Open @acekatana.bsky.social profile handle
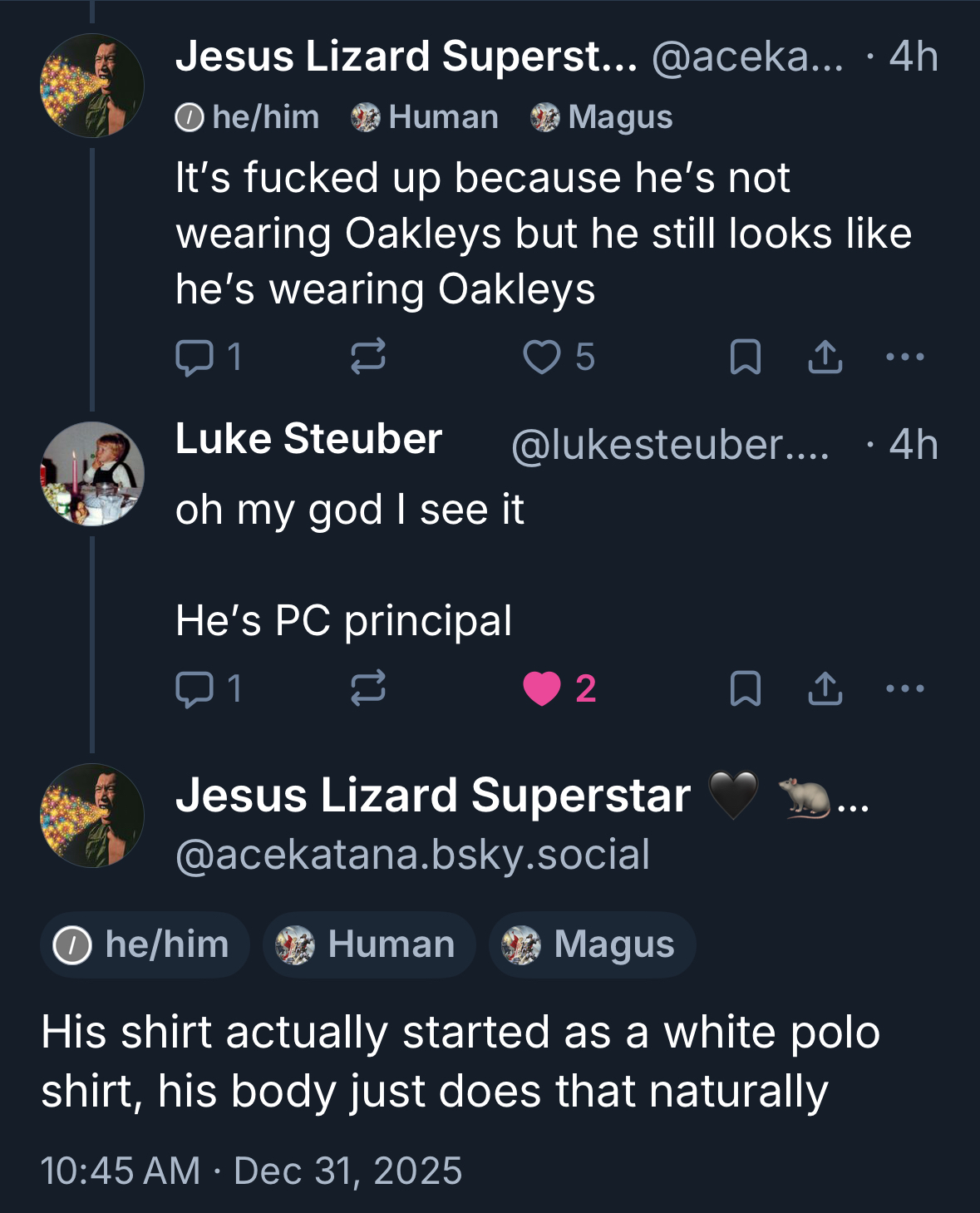 [x=412, y=856]
